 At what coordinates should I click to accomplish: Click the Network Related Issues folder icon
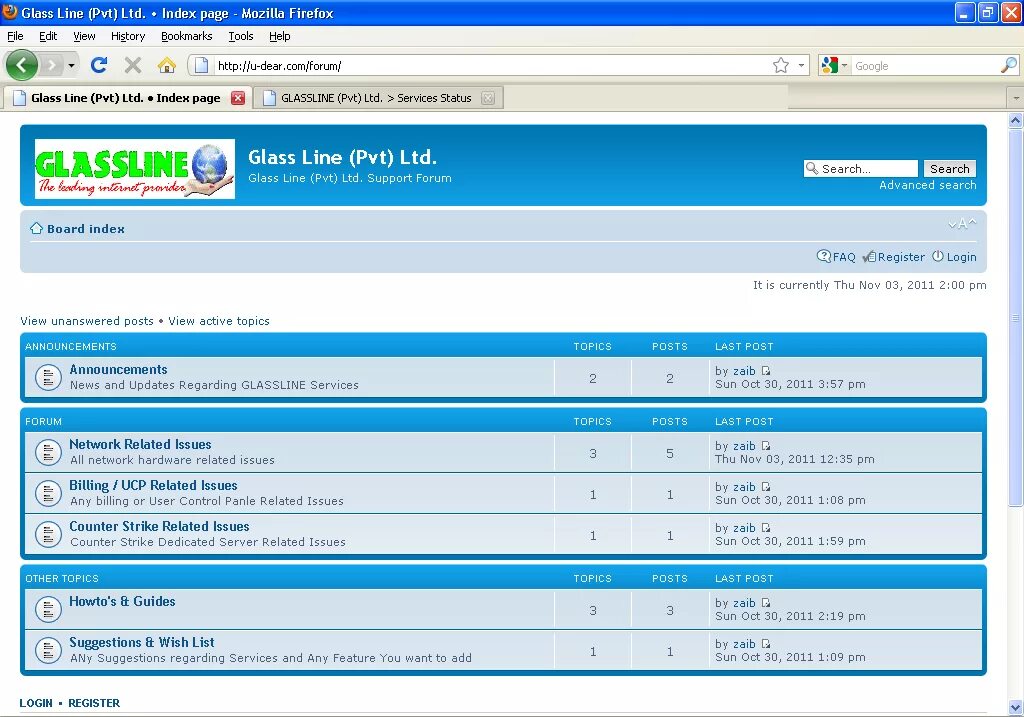coord(48,453)
